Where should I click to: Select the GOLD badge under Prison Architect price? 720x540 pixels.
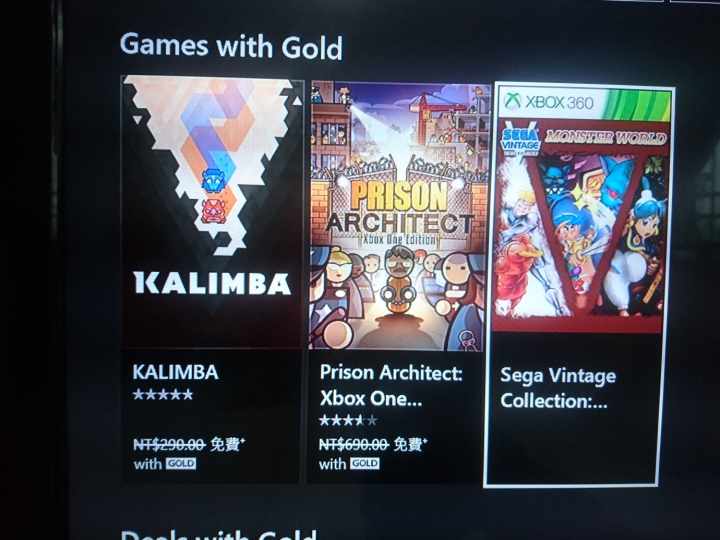[365, 463]
